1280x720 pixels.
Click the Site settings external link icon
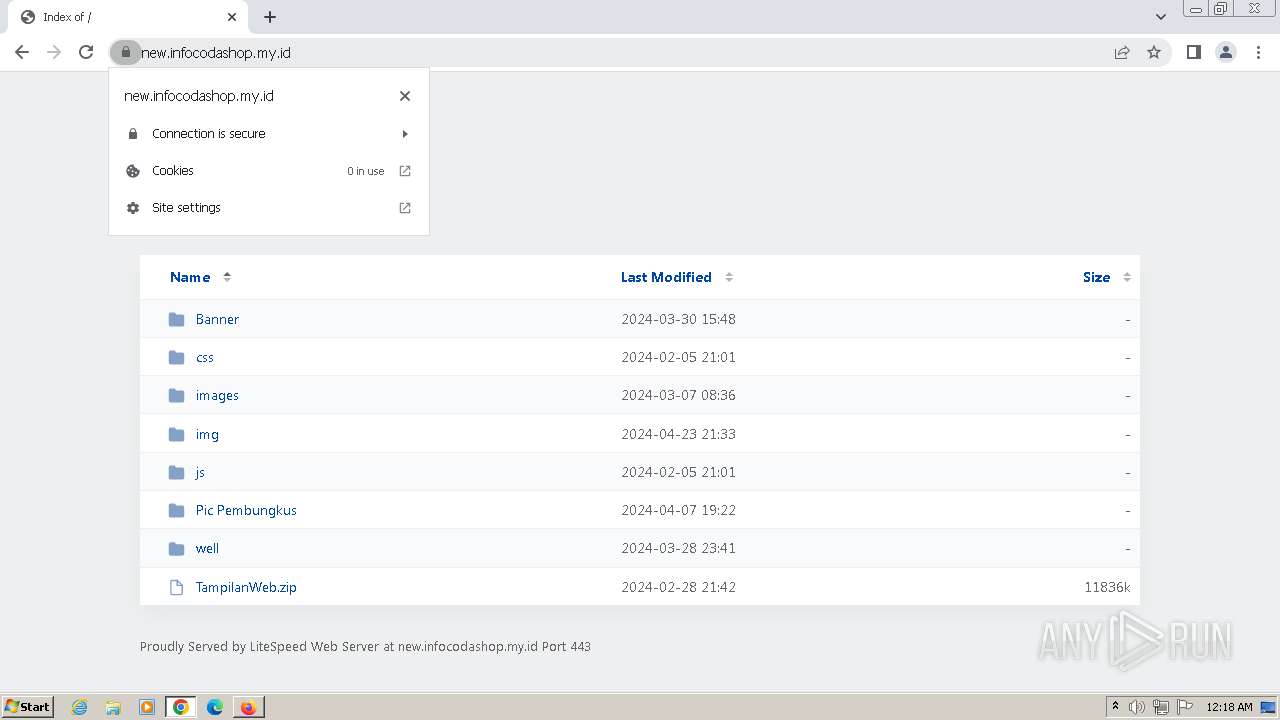pyautogui.click(x=405, y=208)
